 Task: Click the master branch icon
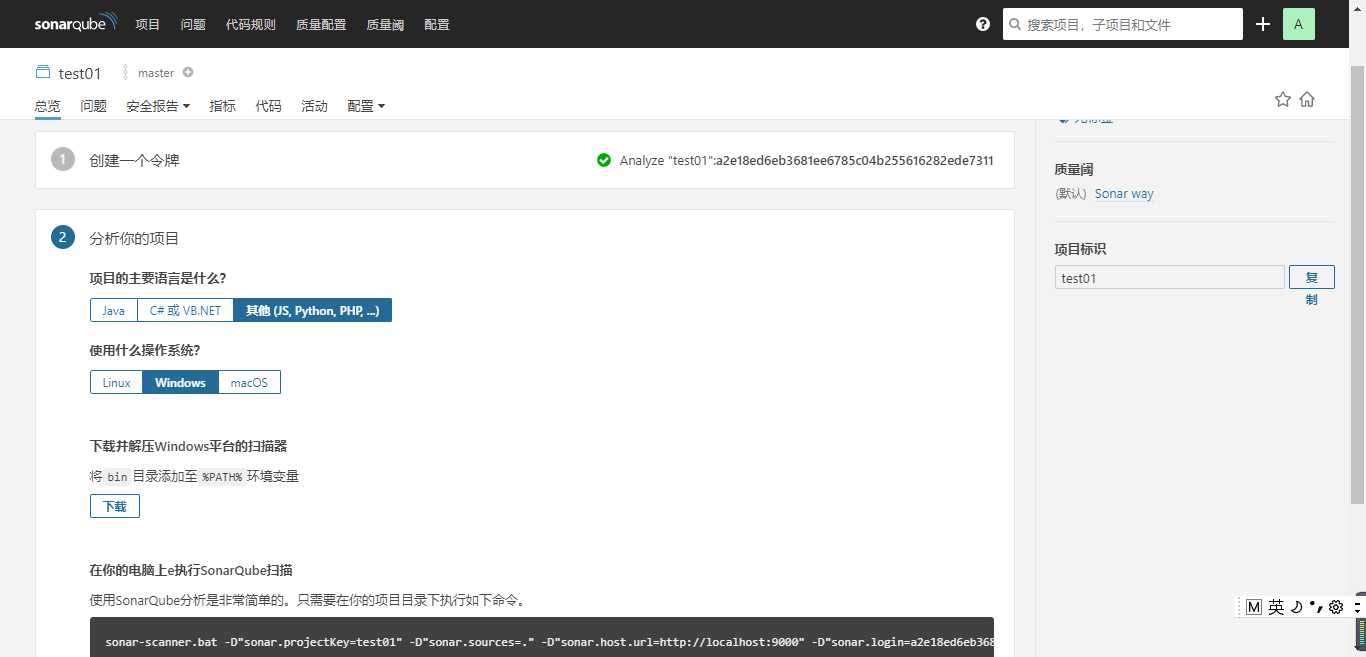(x=125, y=72)
